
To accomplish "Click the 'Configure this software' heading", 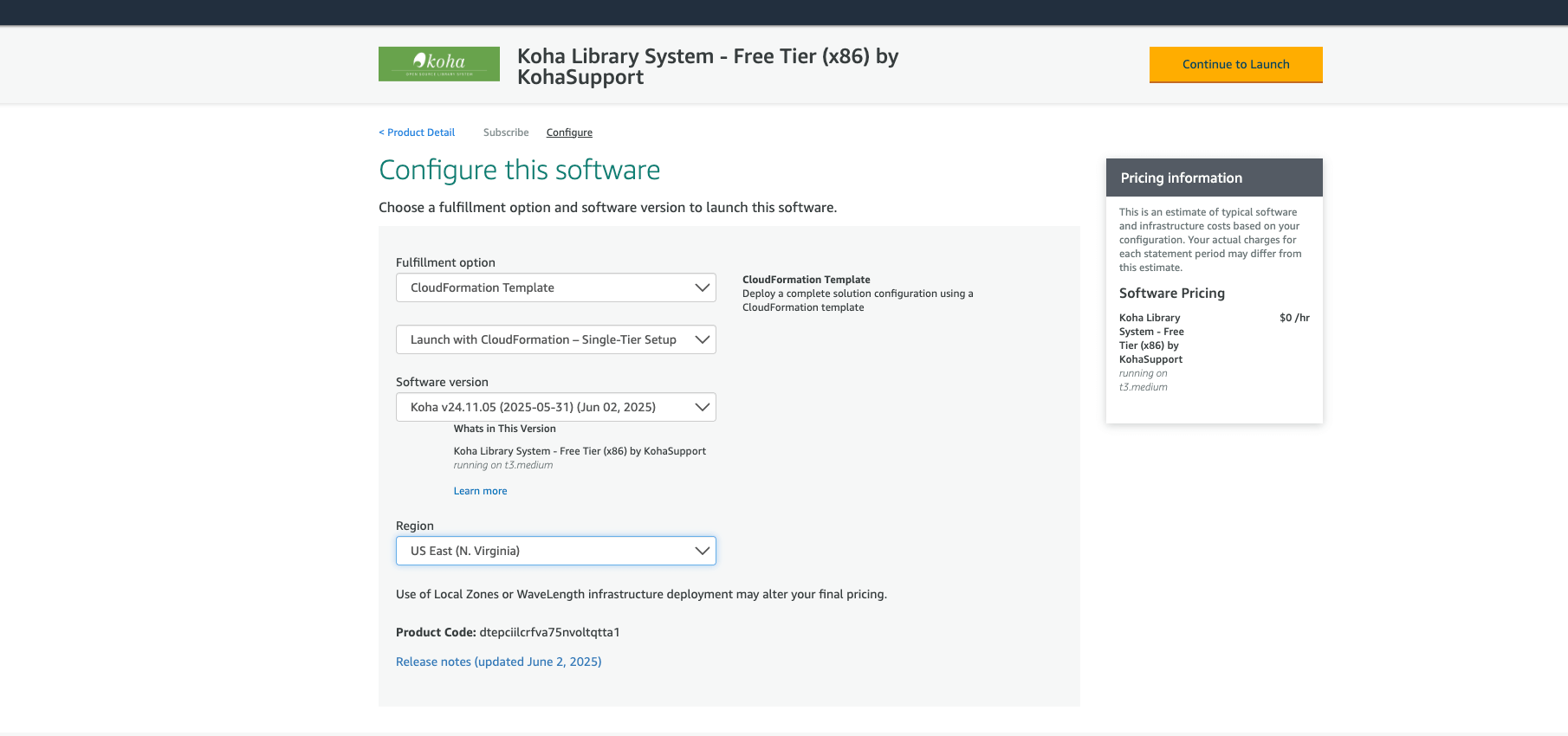I will pos(520,170).
